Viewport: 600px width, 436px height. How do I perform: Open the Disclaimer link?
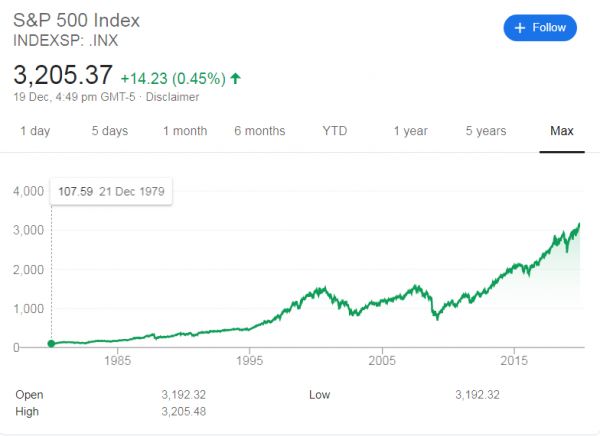click(172, 97)
